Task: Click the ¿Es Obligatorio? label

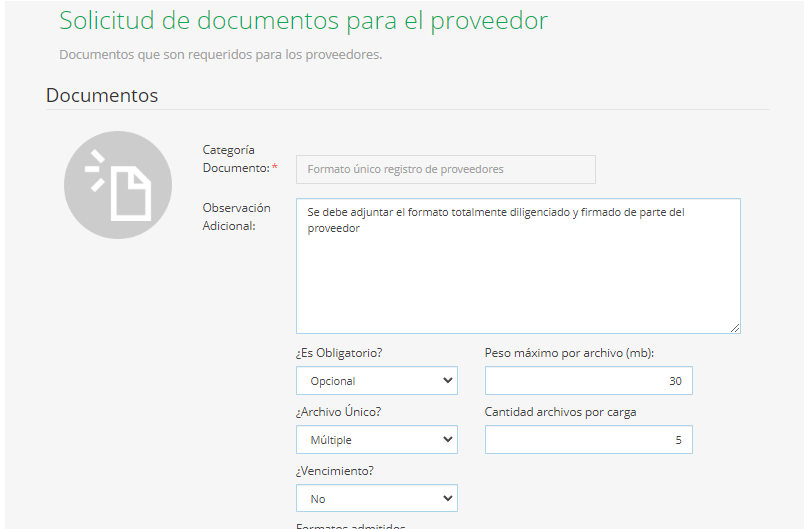Action: pyautogui.click(x=339, y=353)
